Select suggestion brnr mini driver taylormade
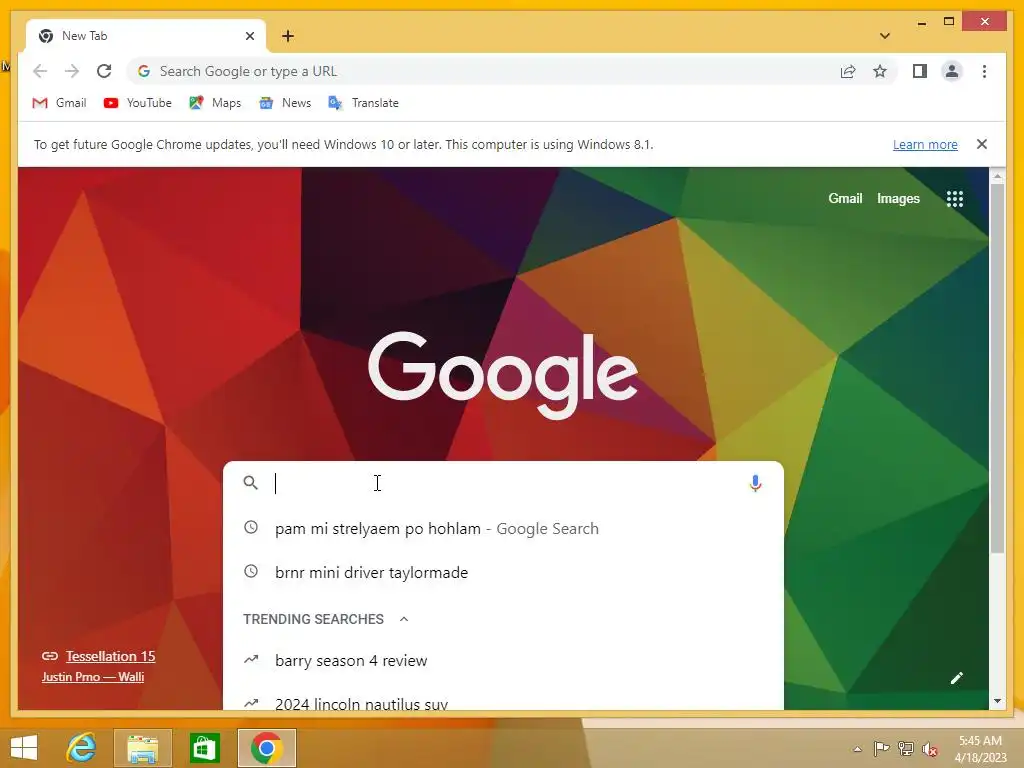 coord(503,572)
